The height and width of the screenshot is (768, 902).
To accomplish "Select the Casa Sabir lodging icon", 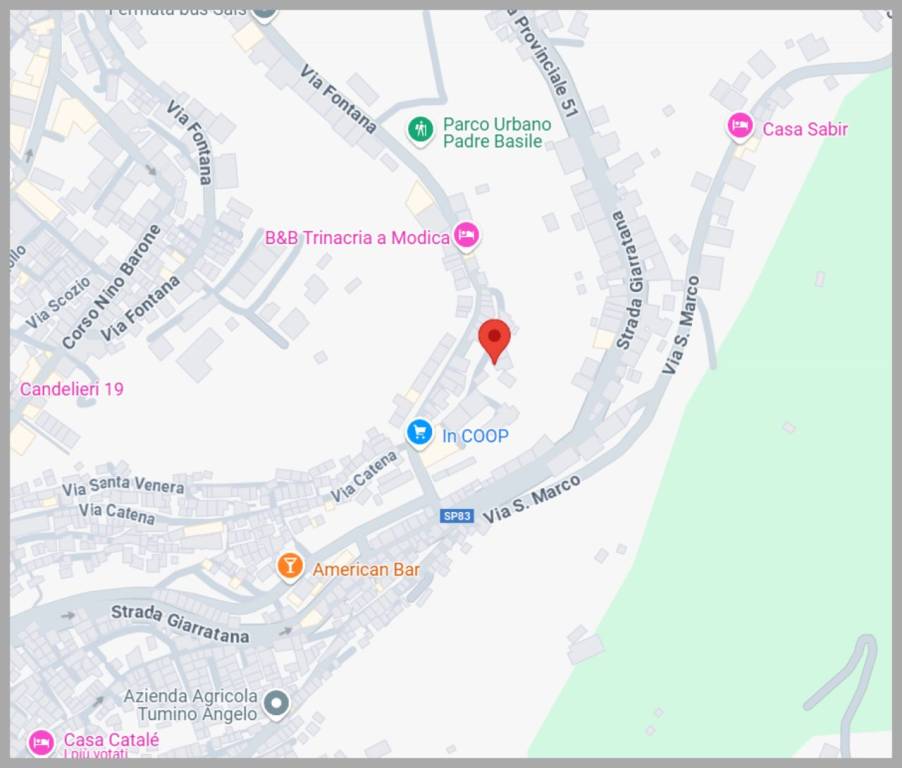I will (x=740, y=126).
